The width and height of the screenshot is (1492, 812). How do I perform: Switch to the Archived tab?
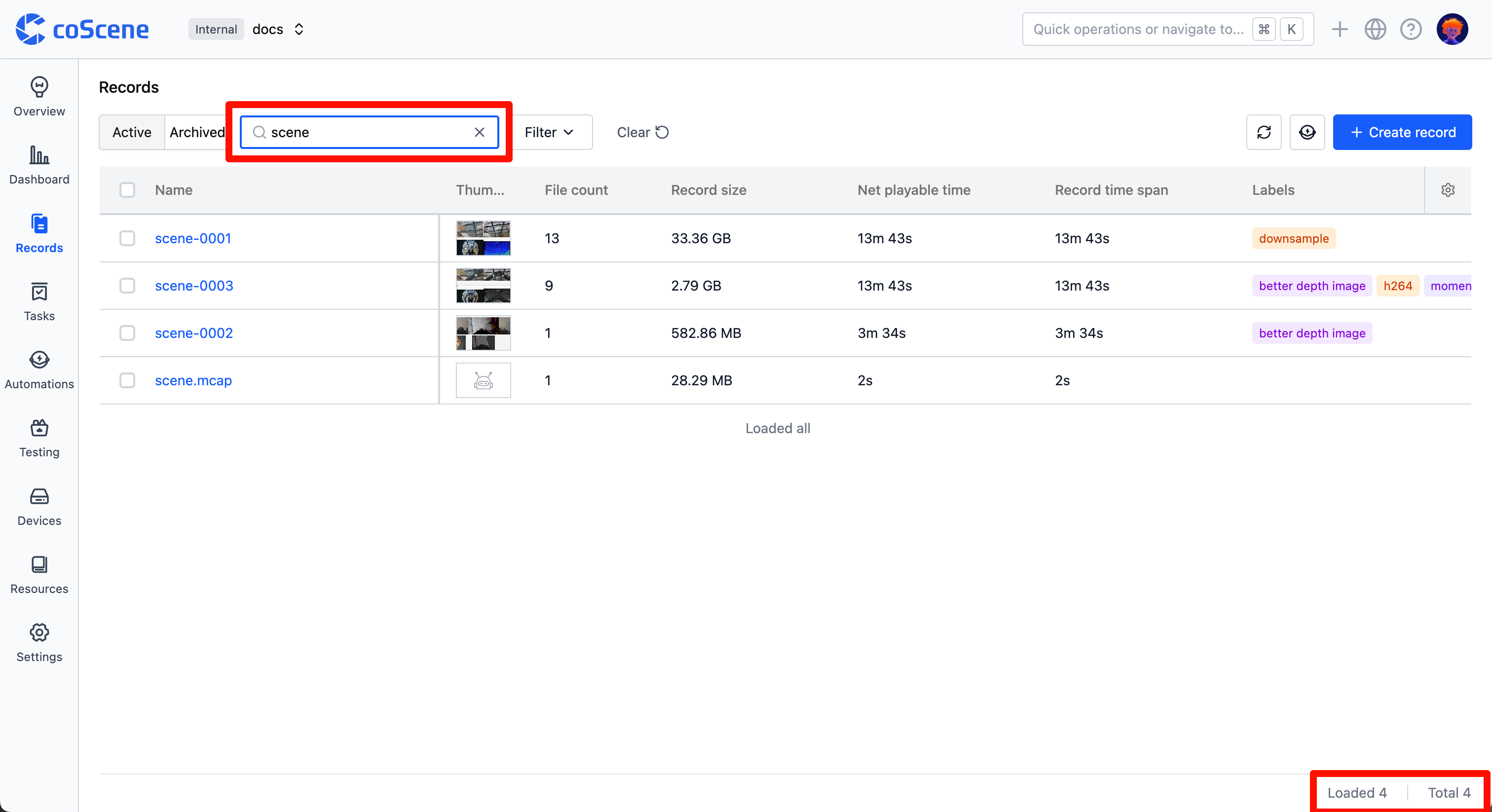coord(197,132)
